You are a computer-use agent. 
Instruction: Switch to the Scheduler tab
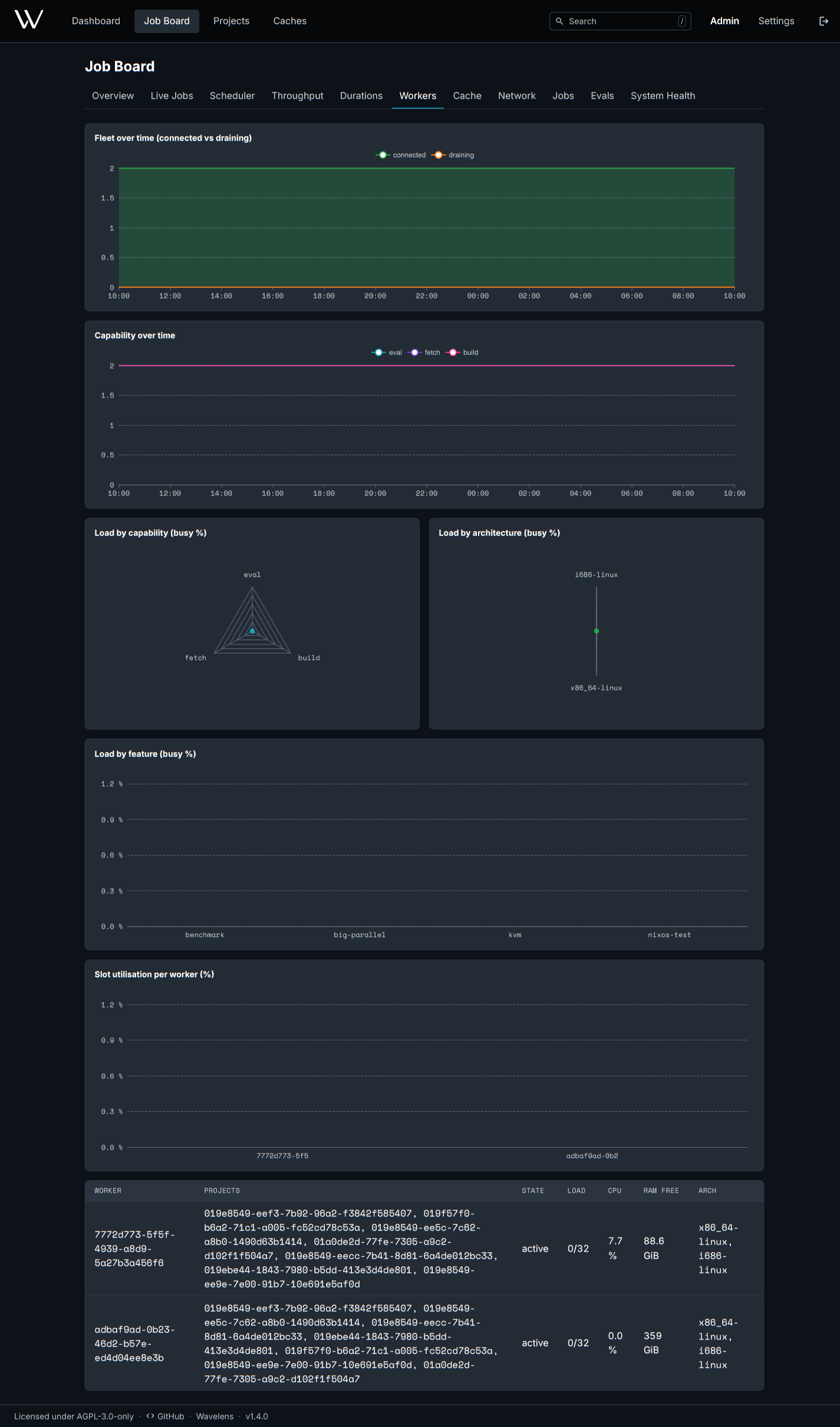[x=232, y=96]
